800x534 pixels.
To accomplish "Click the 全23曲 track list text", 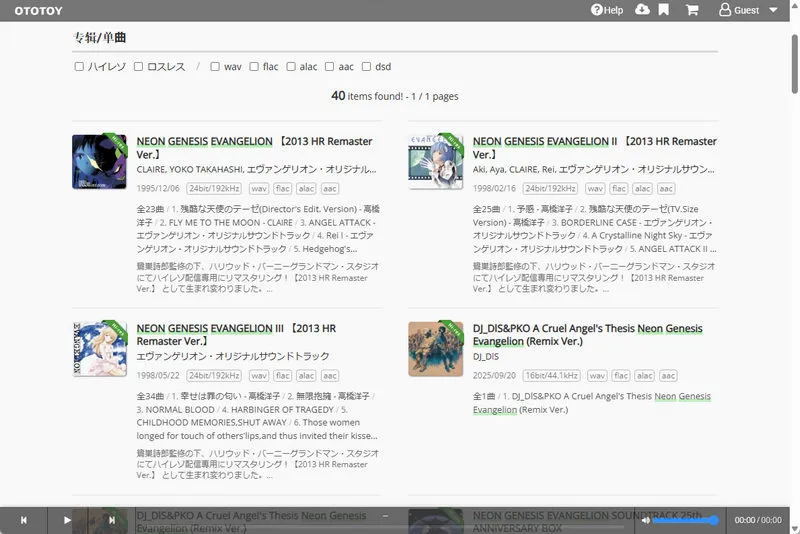I will (x=258, y=229).
